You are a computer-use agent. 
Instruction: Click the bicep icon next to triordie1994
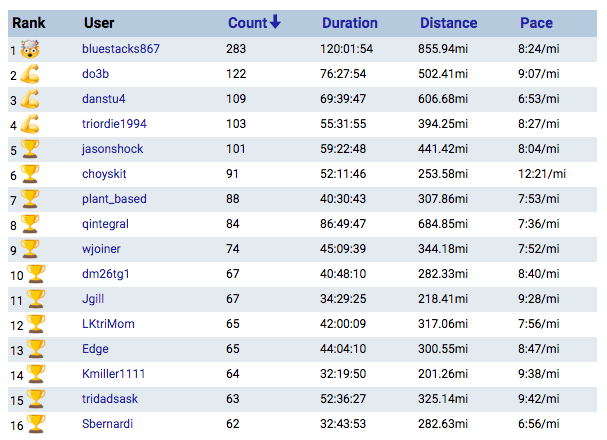coord(29,123)
